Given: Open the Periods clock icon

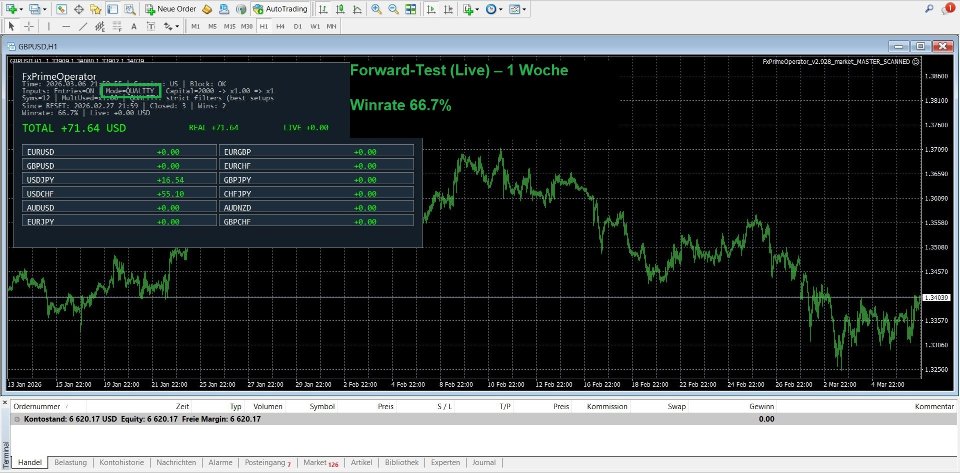Looking at the screenshot, I should (491, 9).
